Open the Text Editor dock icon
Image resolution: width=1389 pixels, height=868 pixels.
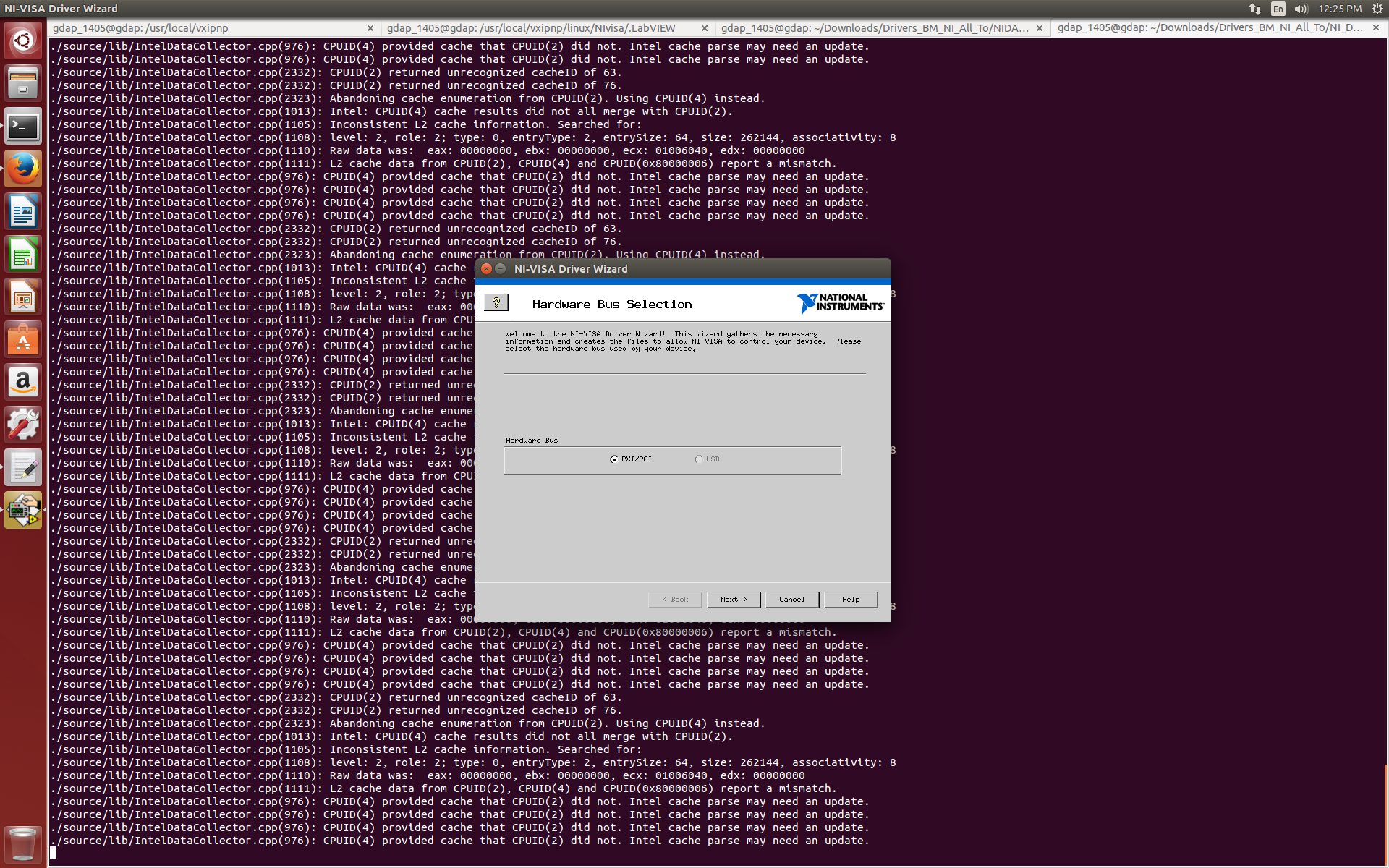coord(23,468)
